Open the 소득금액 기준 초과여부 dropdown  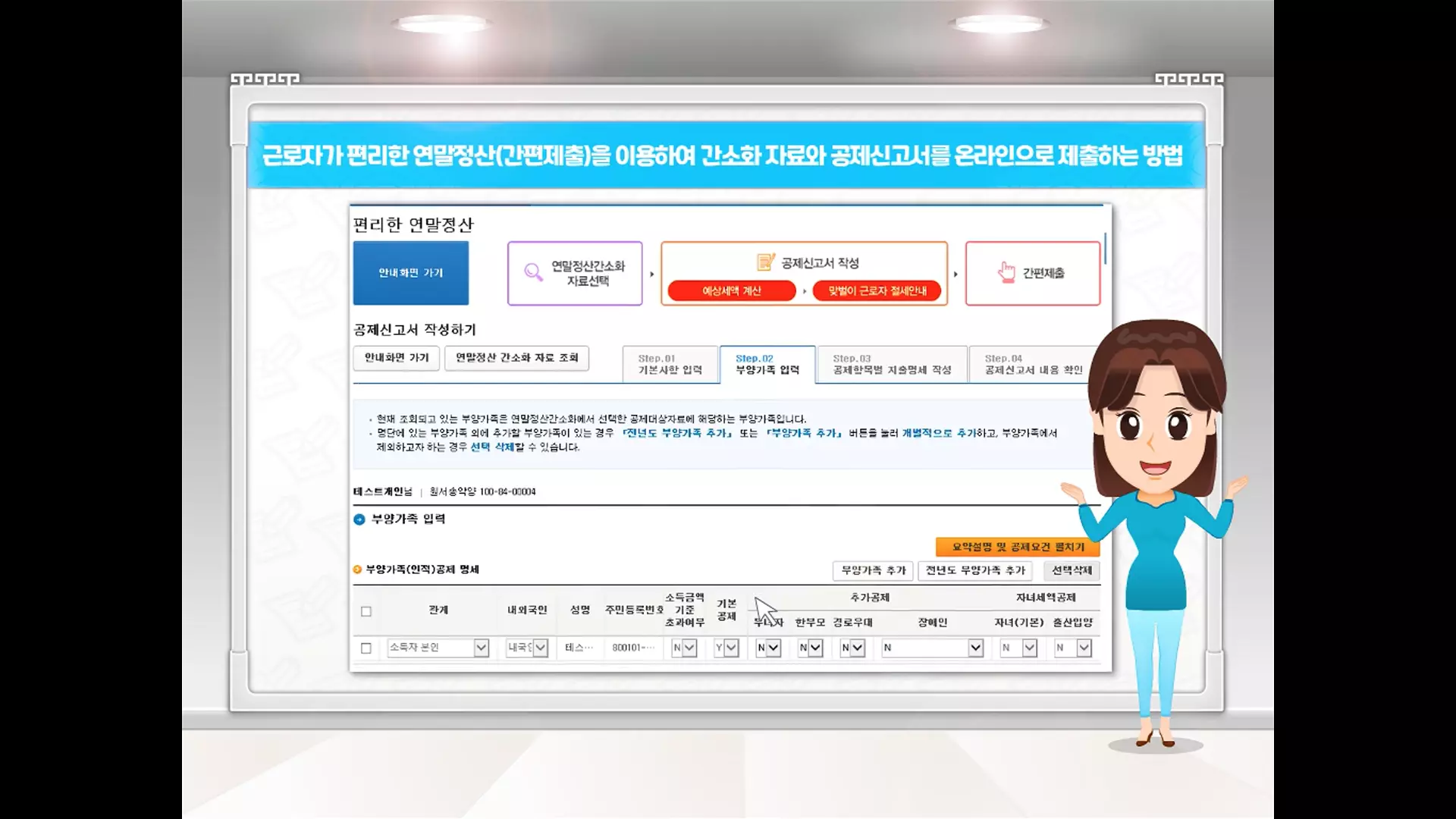pyautogui.click(x=684, y=648)
